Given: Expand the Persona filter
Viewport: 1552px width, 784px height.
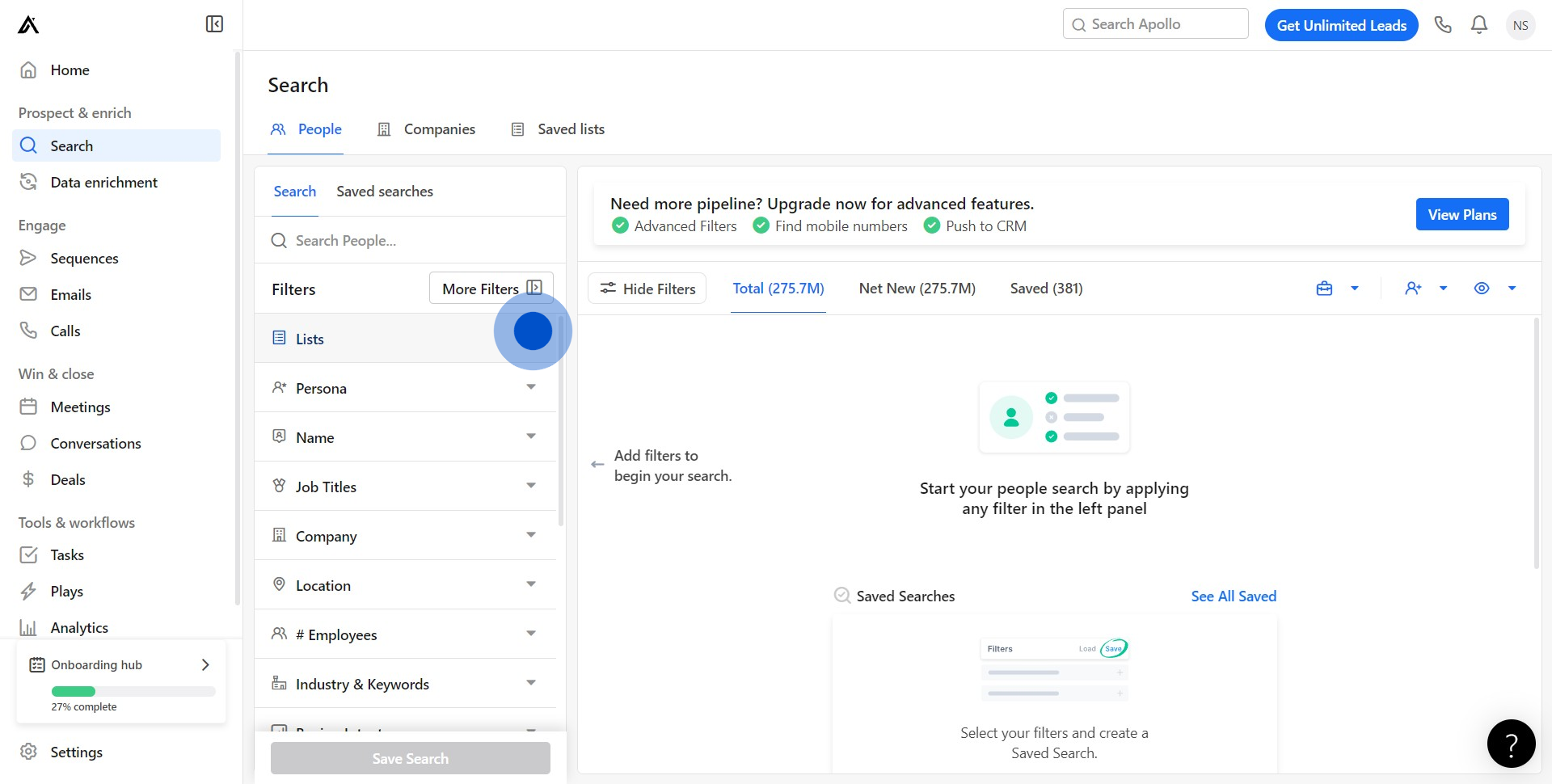Looking at the screenshot, I should (405, 388).
